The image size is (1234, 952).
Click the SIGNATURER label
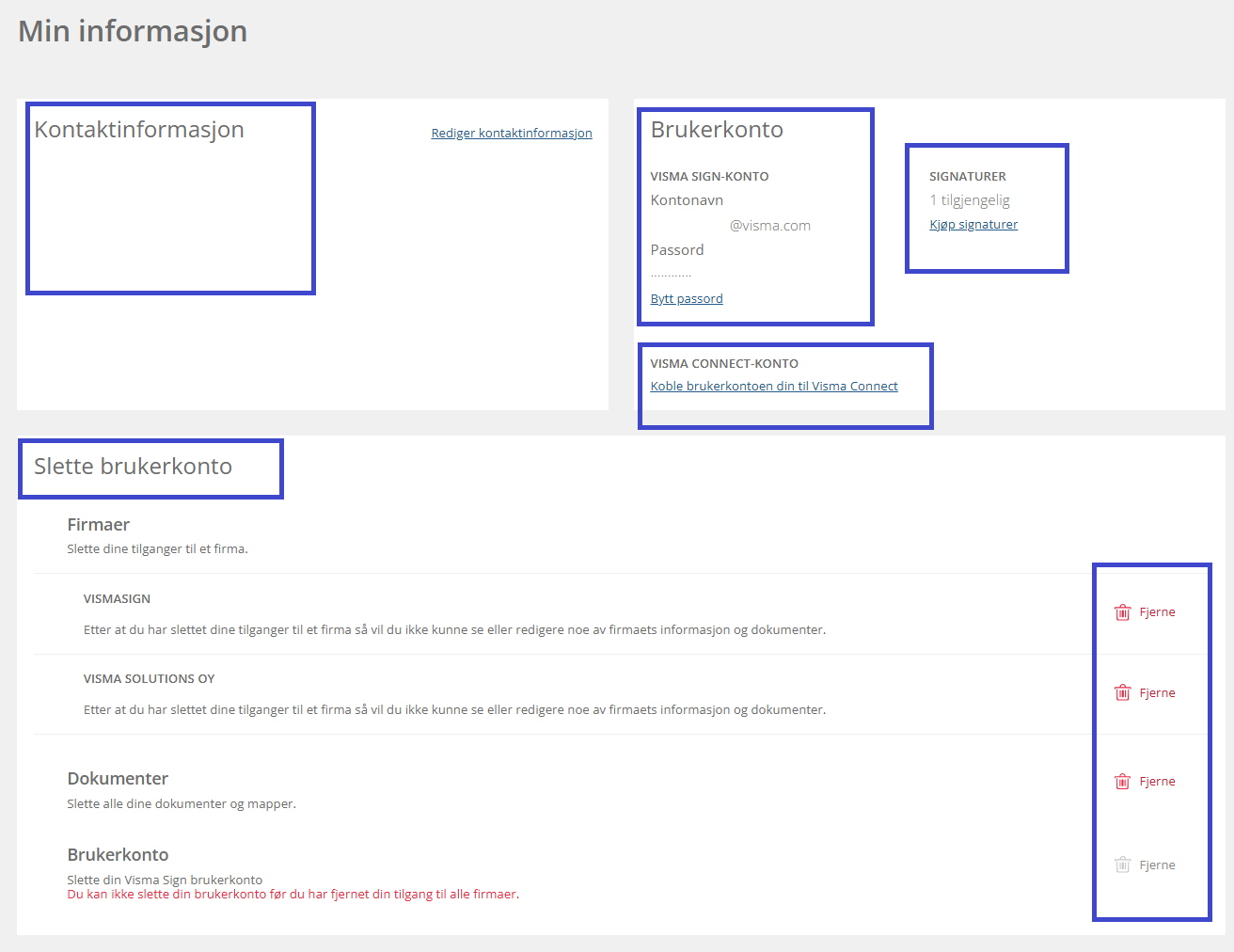pos(968,177)
